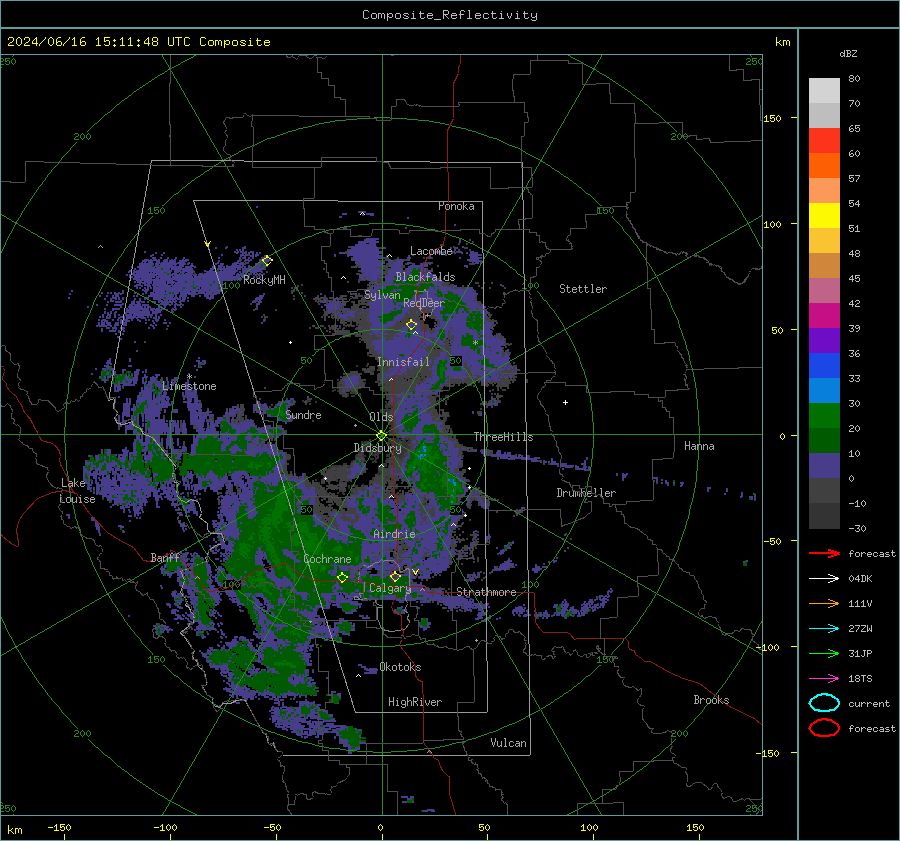Image resolution: width=900 pixels, height=841 pixels.
Task: Click the yellow diamond marker below Cochrane
Action: click(343, 577)
